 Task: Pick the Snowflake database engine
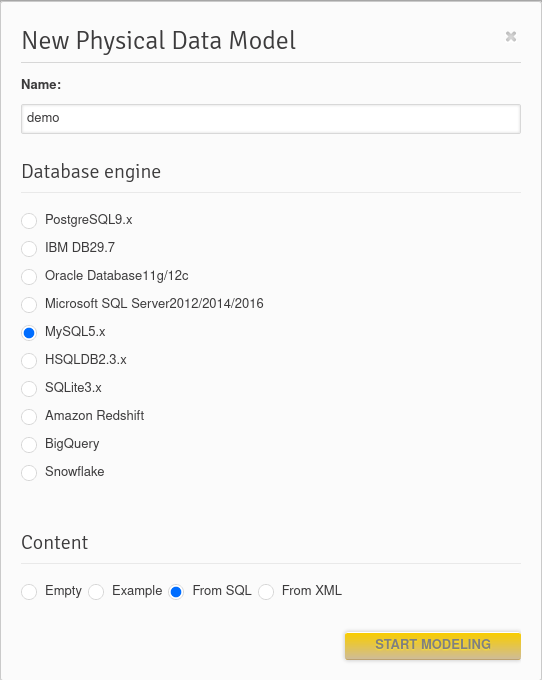[x=29, y=473]
